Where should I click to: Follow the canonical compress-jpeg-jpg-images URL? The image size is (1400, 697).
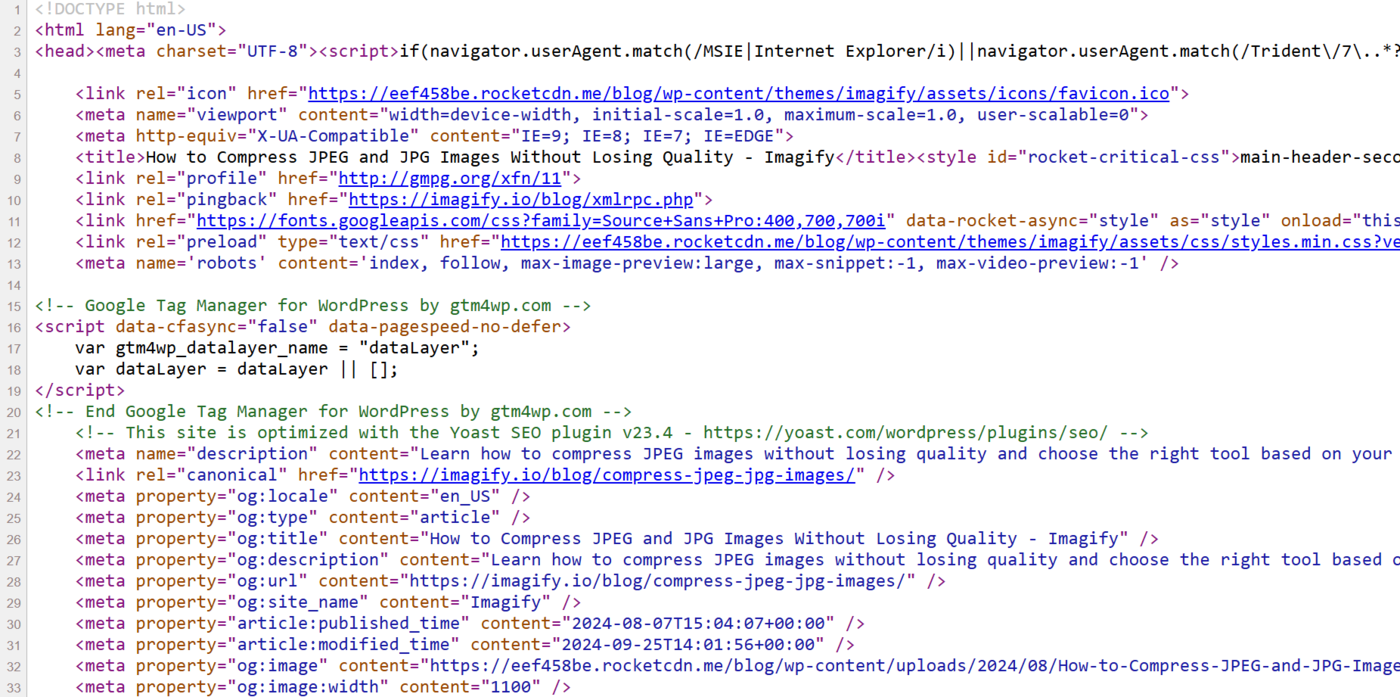(606, 475)
